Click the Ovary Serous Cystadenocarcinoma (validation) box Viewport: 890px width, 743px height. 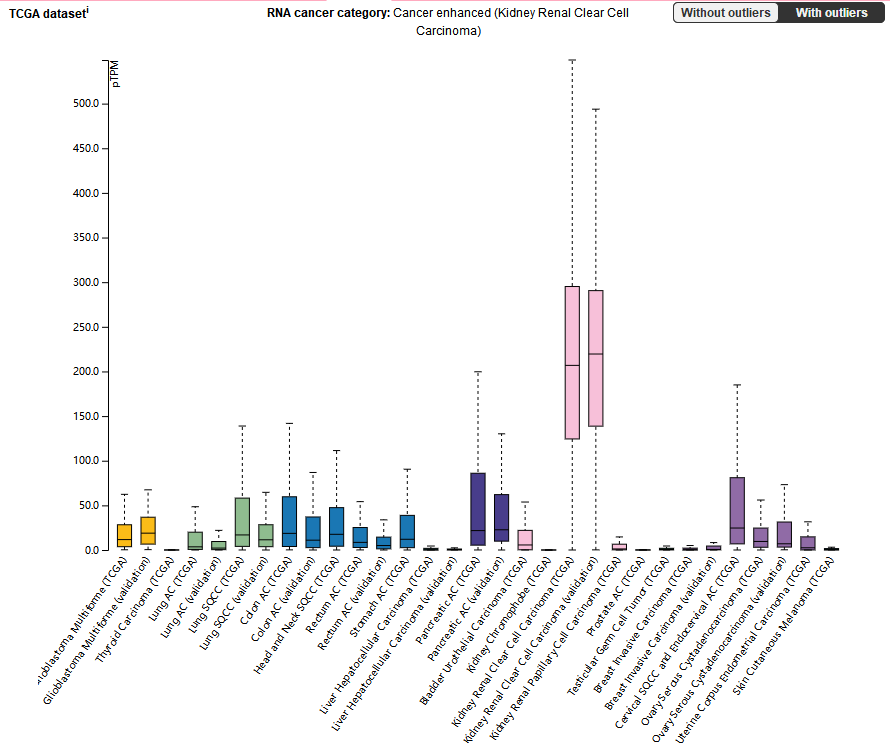[x=784, y=535]
